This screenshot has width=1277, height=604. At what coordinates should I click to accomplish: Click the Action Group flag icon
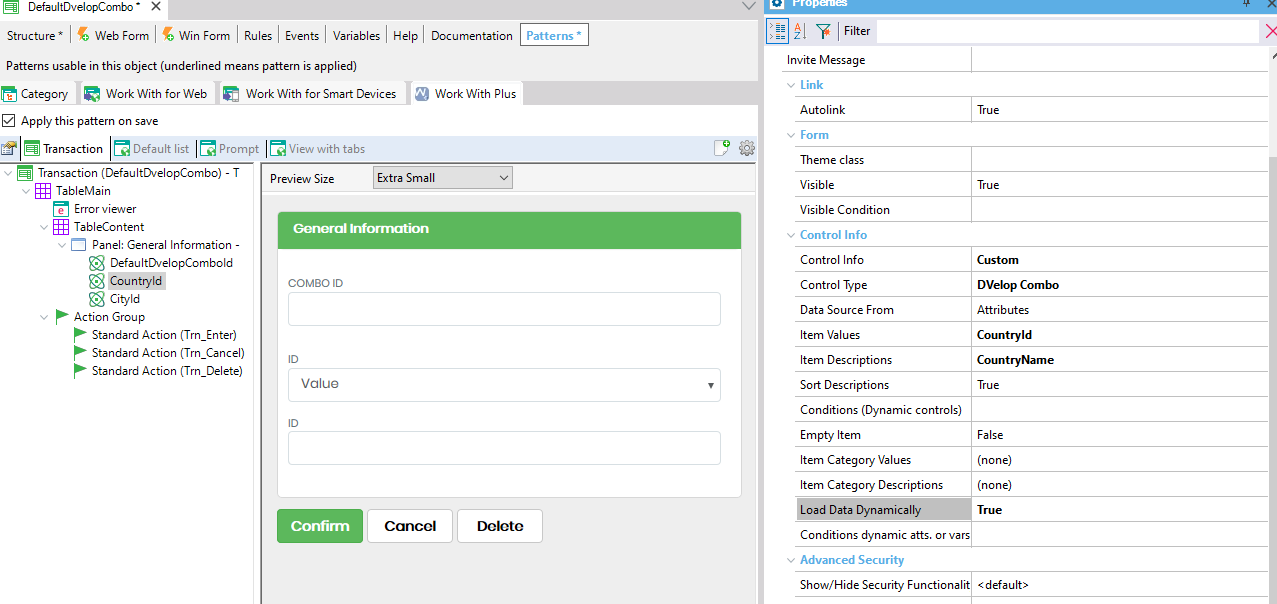coord(62,317)
